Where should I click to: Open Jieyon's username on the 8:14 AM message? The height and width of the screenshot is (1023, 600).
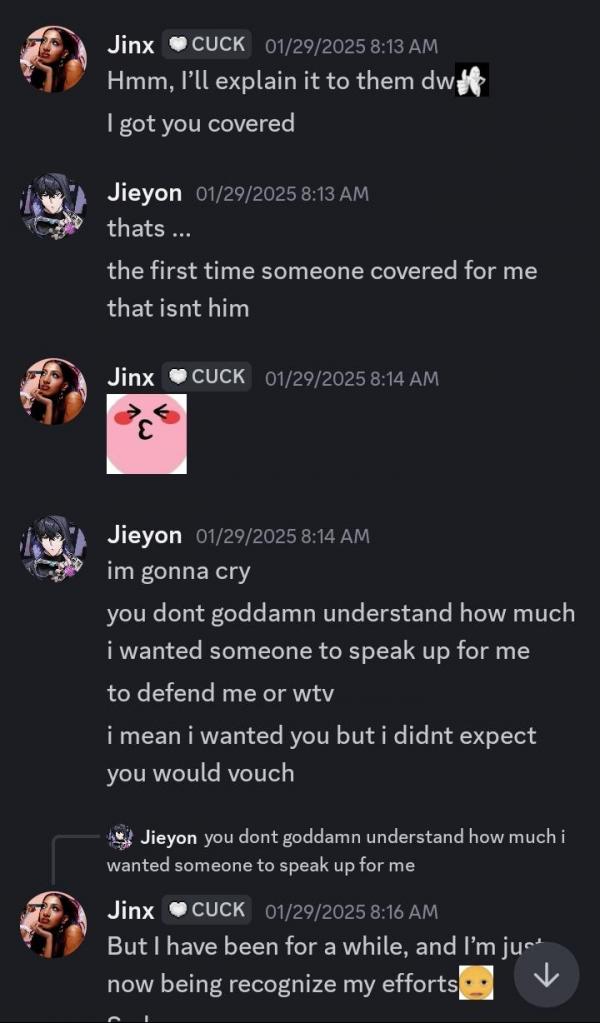pyautogui.click(x=144, y=536)
